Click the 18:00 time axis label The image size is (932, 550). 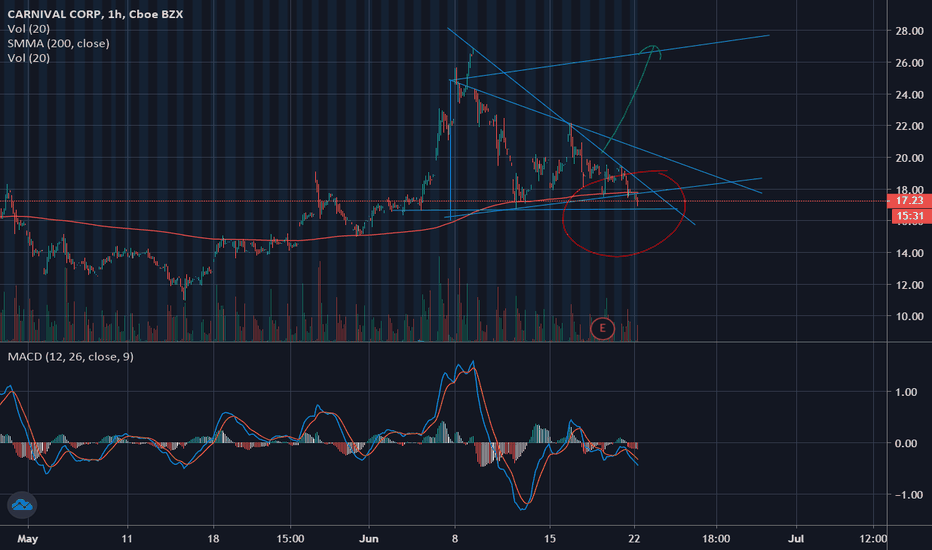click(716, 539)
